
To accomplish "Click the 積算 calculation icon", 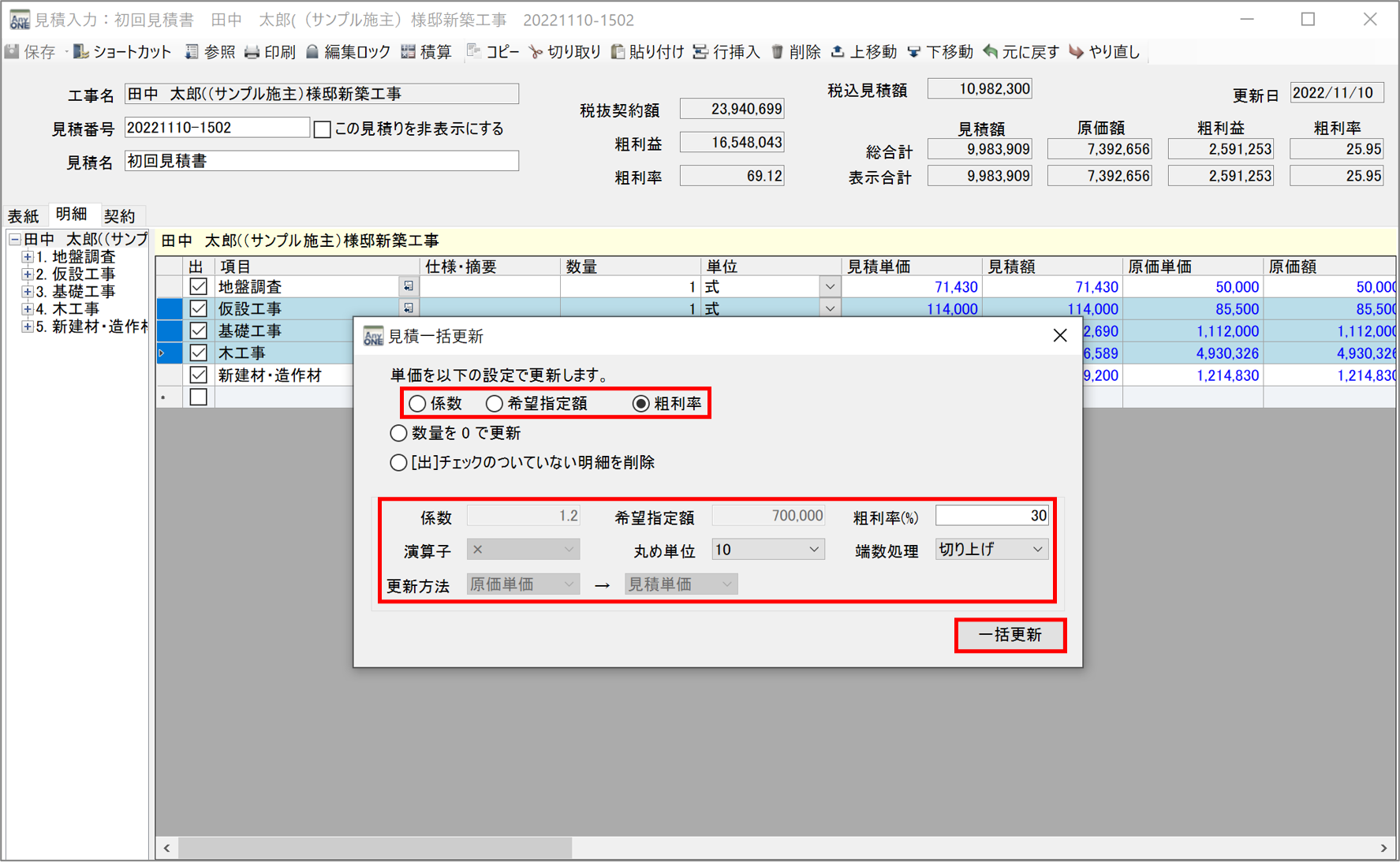I will pos(409,52).
